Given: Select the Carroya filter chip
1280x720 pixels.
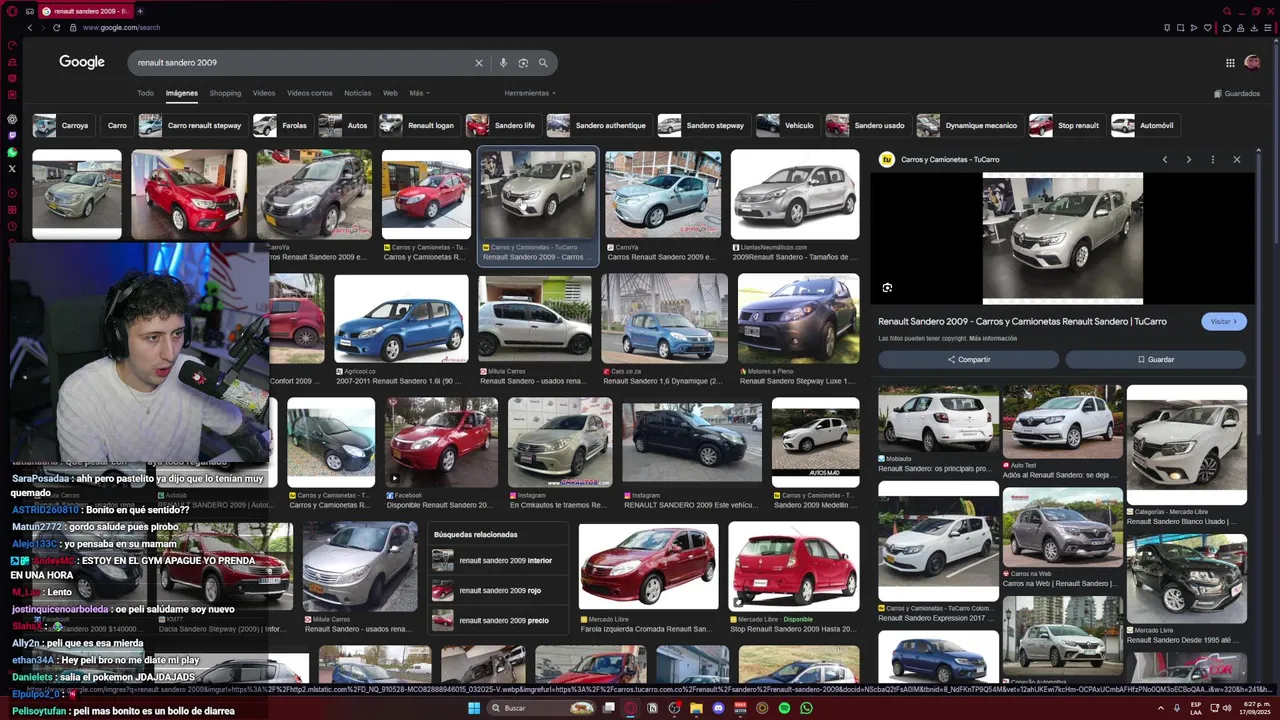Looking at the screenshot, I should [x=62, y=125].
